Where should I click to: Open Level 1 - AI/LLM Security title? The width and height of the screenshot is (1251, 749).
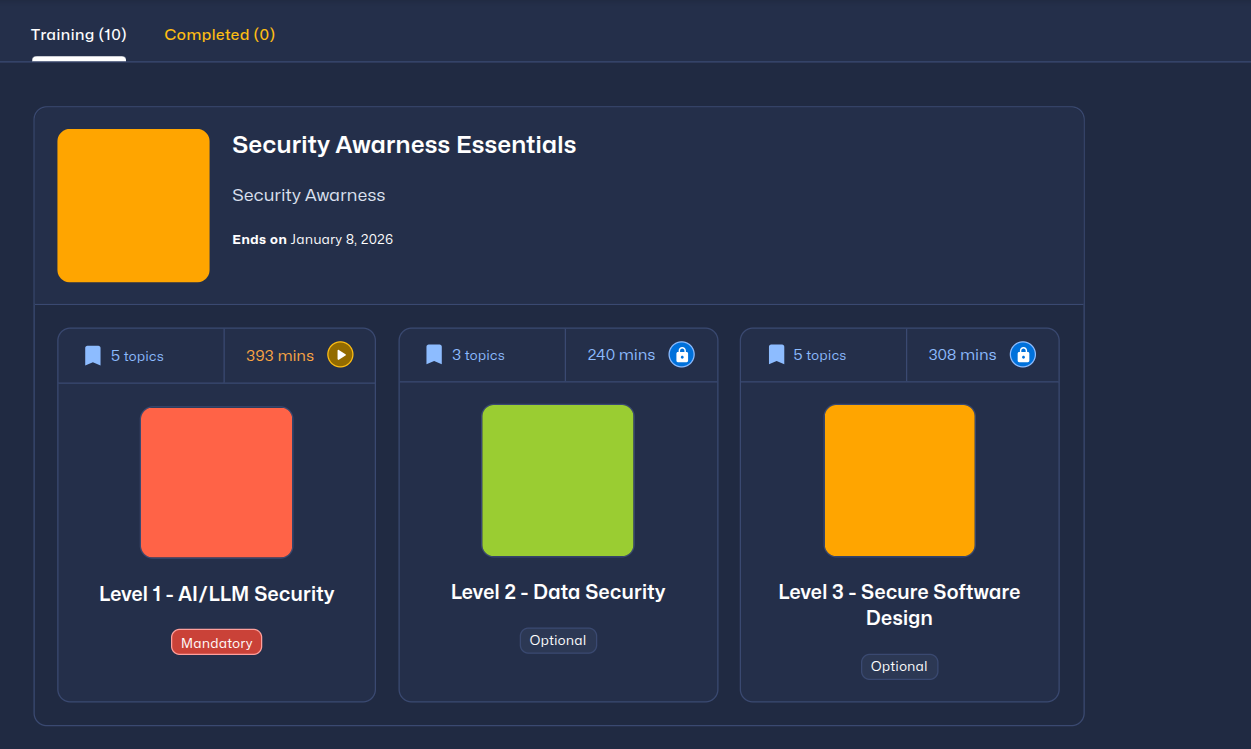(x=216, y=594)
